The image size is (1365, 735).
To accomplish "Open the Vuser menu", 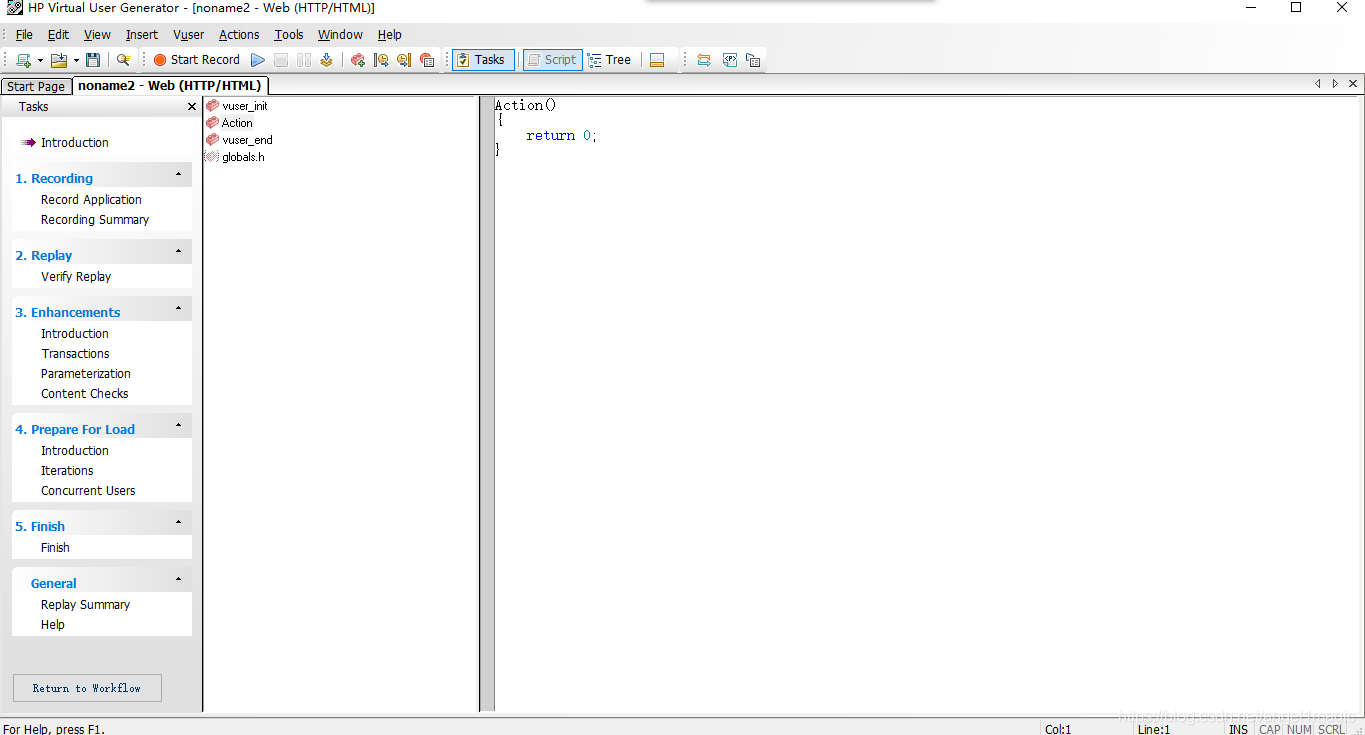I will tap(189, 35).
